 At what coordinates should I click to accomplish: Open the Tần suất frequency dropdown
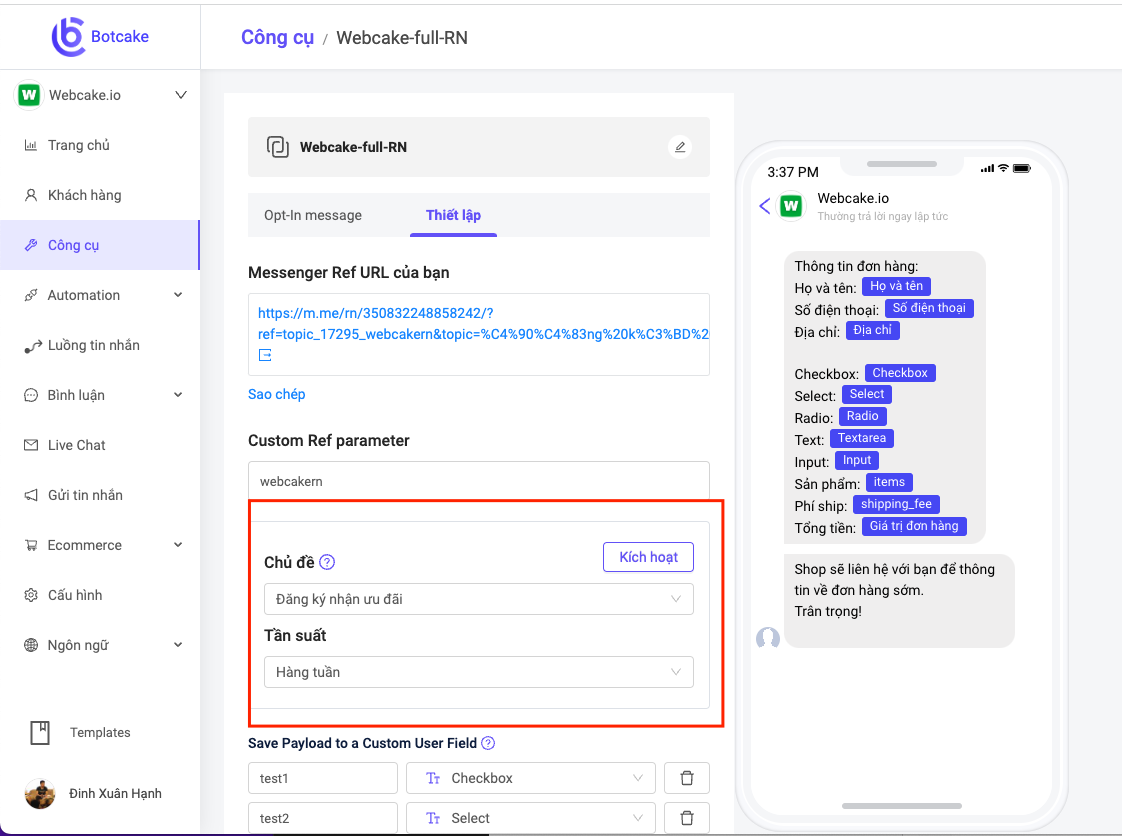[x=478, y=672]
